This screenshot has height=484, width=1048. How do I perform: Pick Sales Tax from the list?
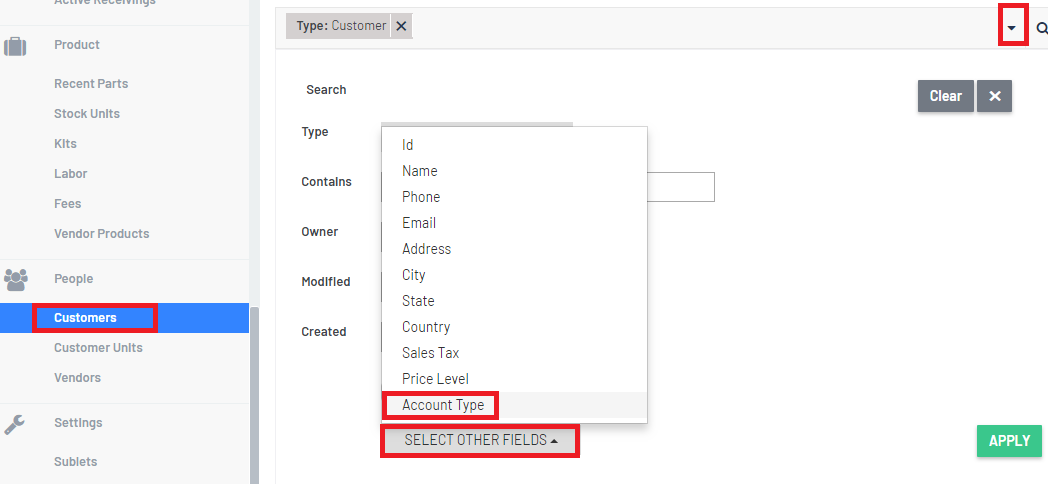pyautogui.click(x=430, y=353)
